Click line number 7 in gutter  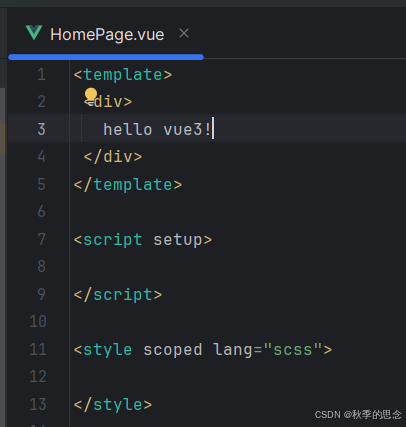tap(41, 239)
